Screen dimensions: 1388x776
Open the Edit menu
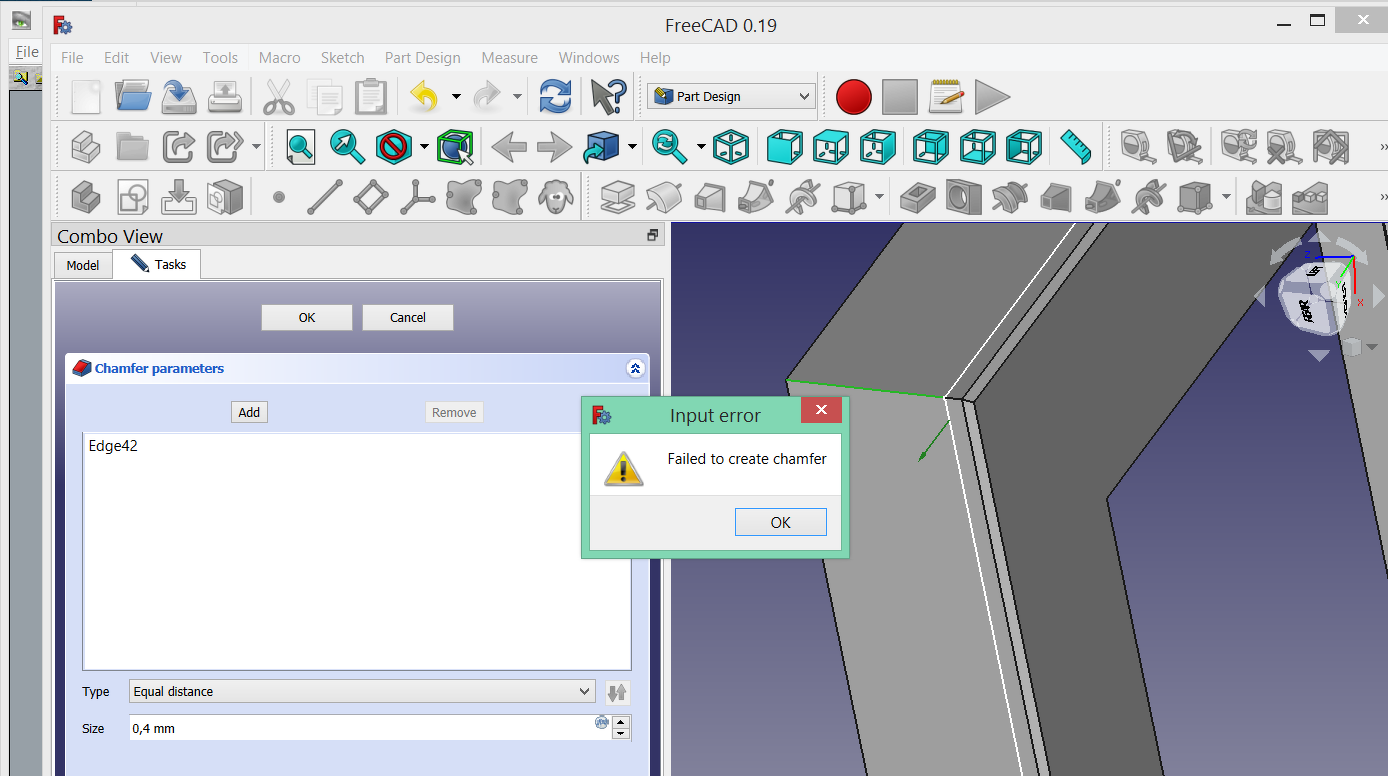(x=117, y=58)
